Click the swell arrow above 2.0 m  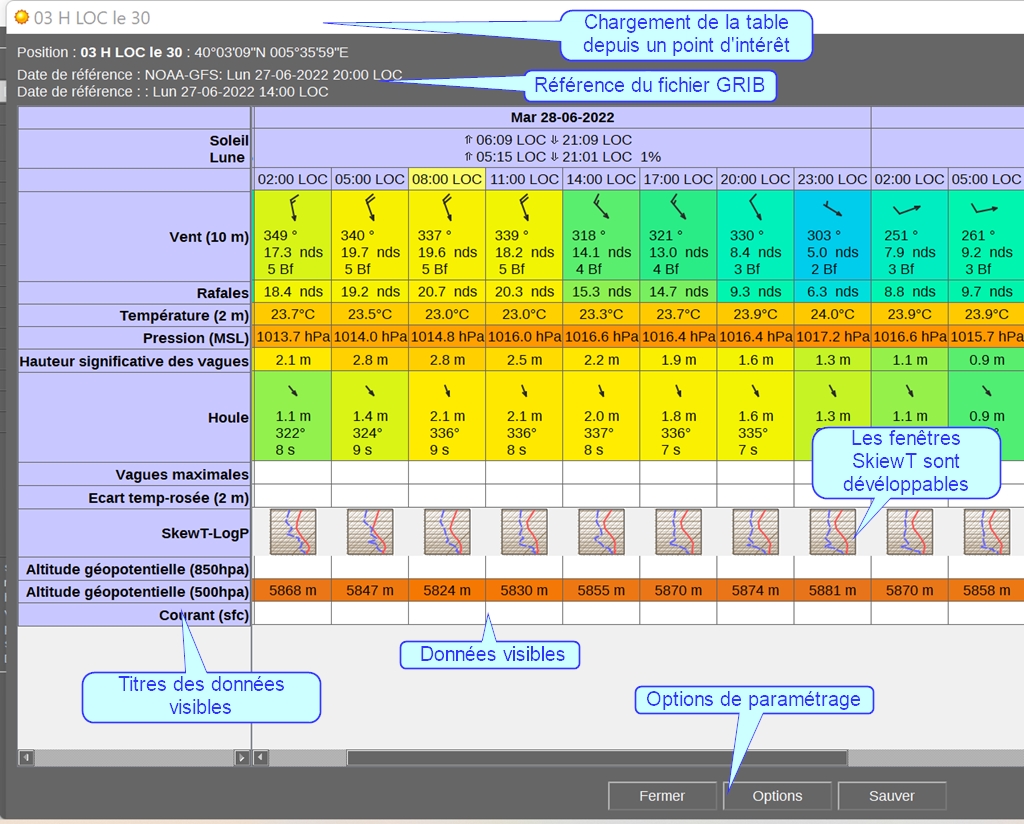[x=601, y=390]
